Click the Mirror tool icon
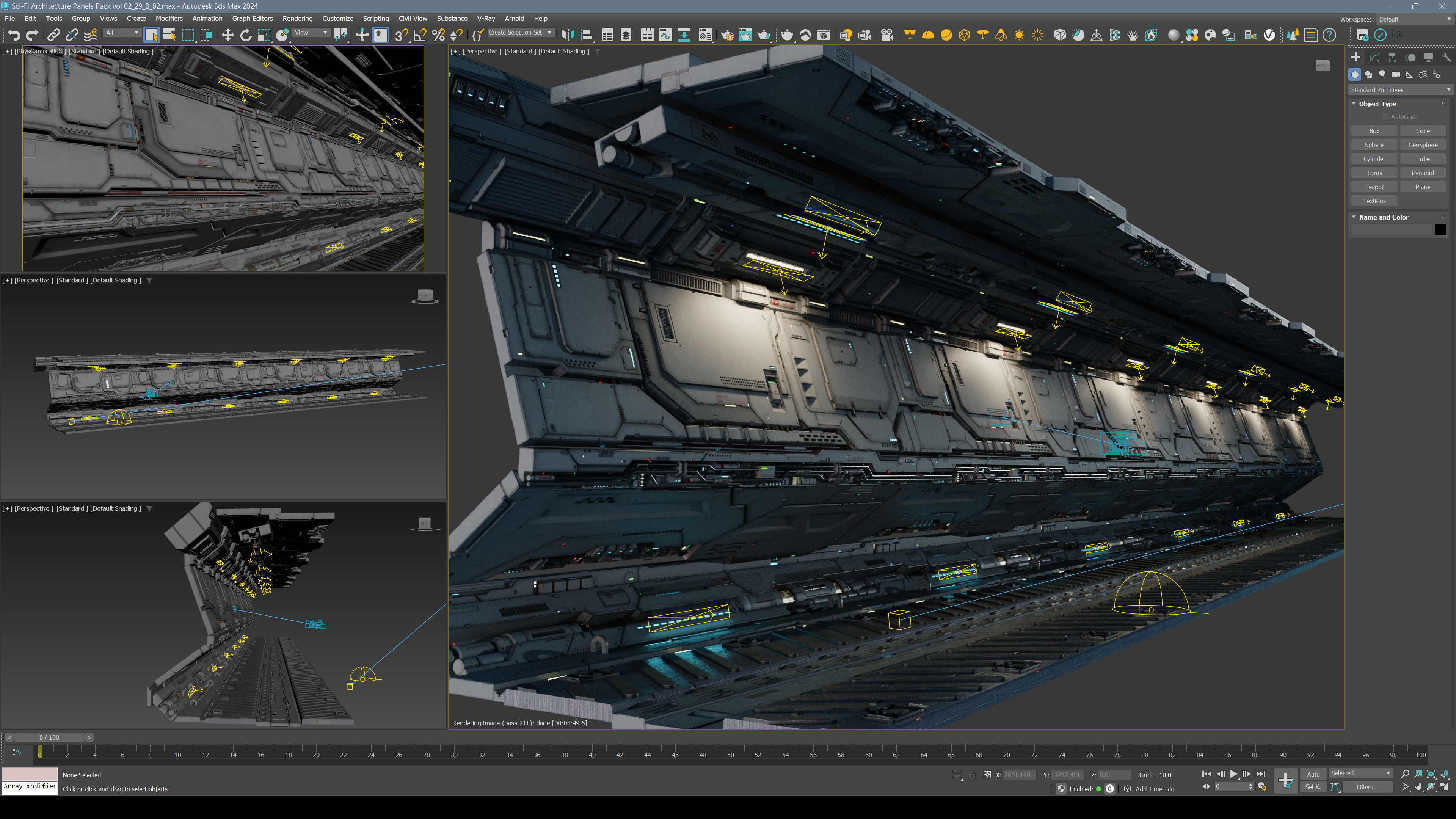This screenshot has width=1456, height=819. pos(568,35)
